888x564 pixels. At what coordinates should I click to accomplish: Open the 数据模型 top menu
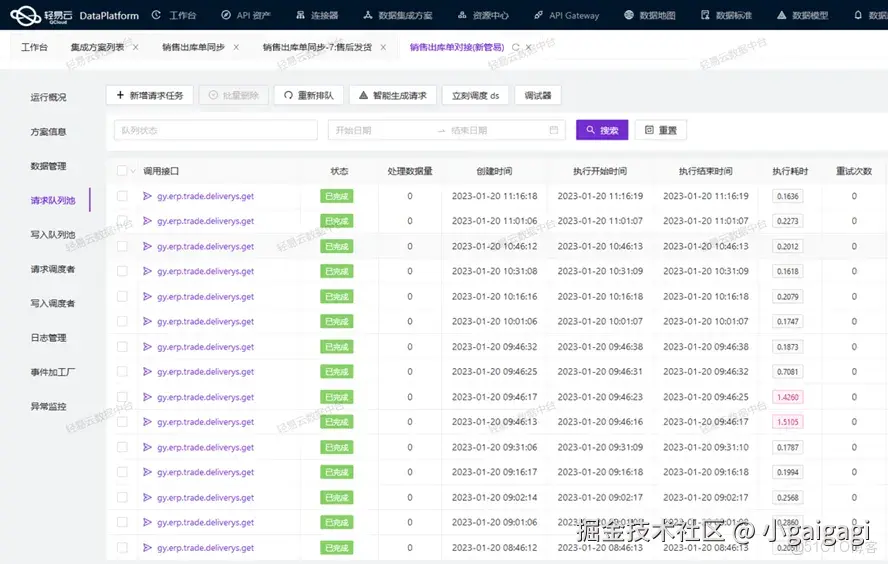[802, 15]
